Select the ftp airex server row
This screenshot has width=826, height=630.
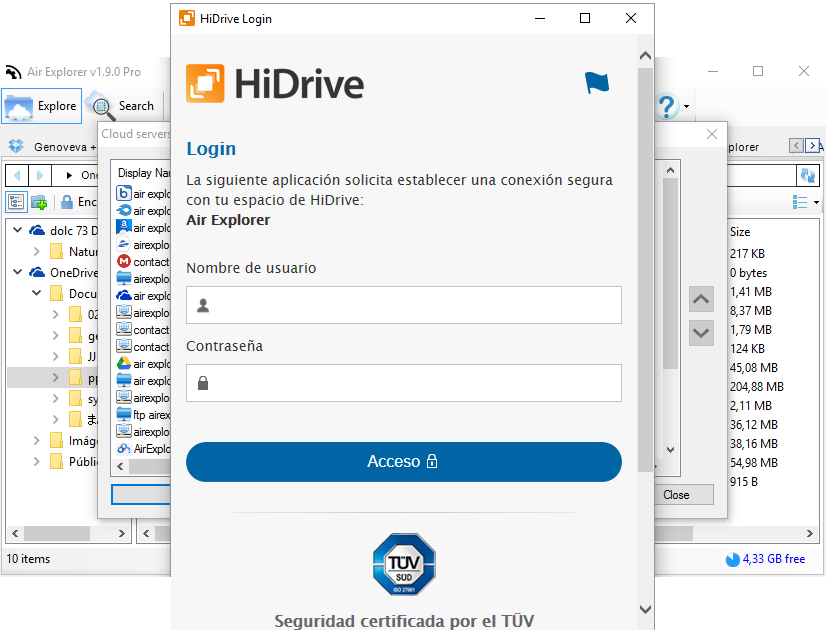143,415
